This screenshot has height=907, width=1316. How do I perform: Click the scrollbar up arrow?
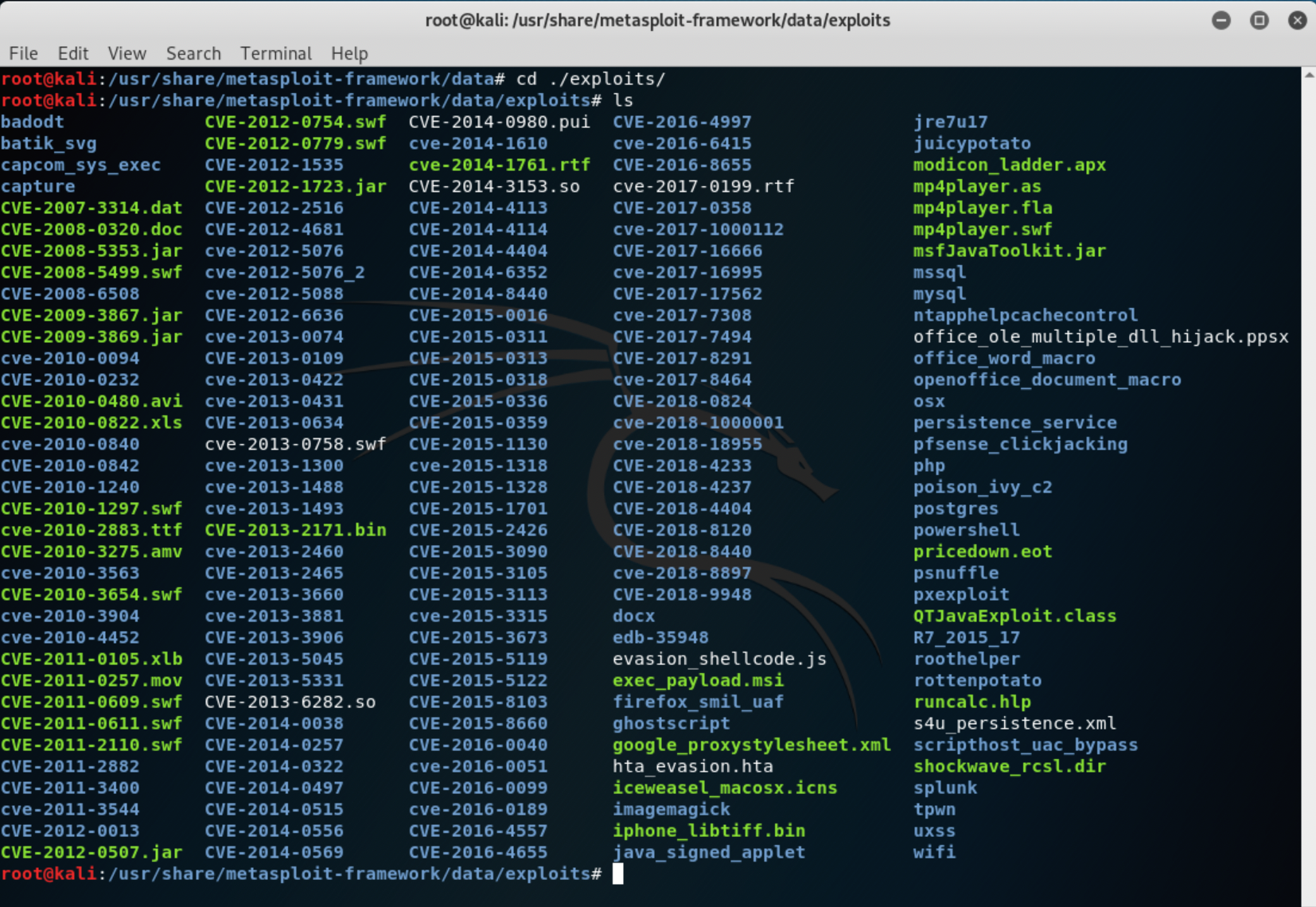pos(1309,75)
